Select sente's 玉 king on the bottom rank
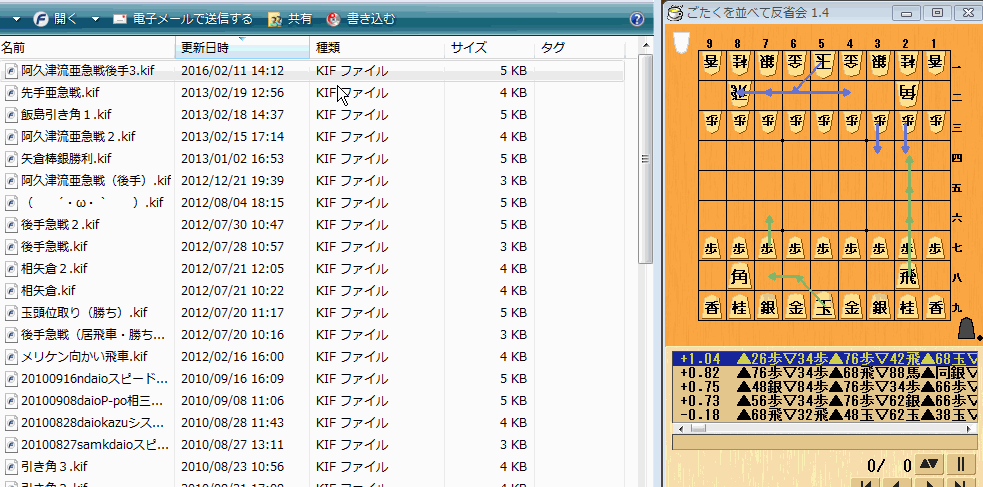This screenshot has width=983, height=487. click(824, 306)
